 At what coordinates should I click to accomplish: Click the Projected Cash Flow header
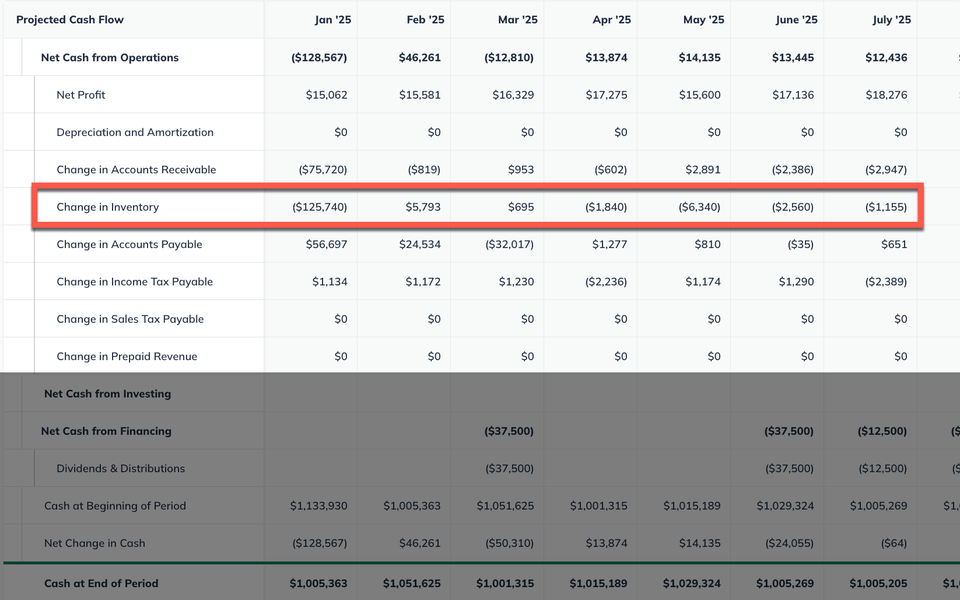pos(70,20)
